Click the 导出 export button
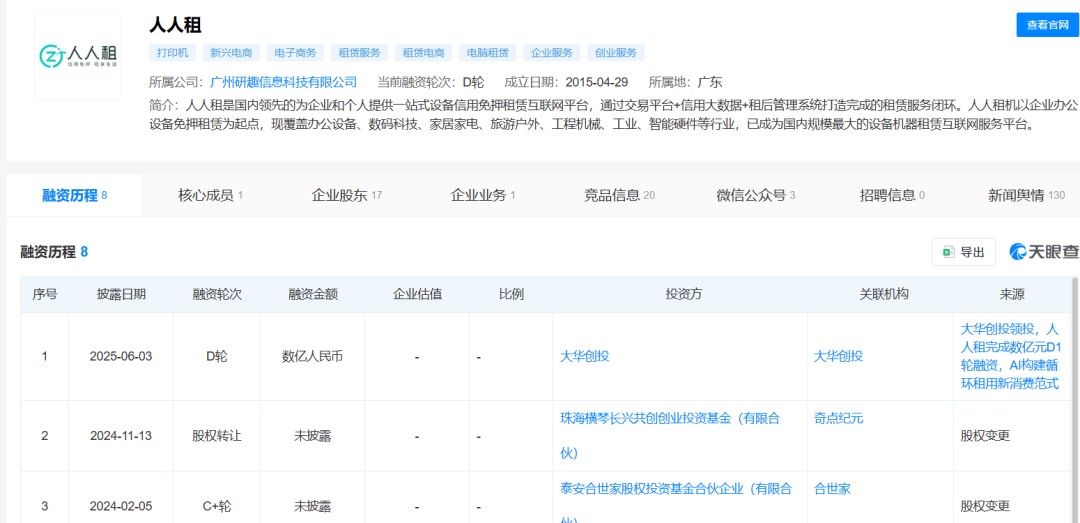This screenshot has height=523, width=1080. pos(963,252)
